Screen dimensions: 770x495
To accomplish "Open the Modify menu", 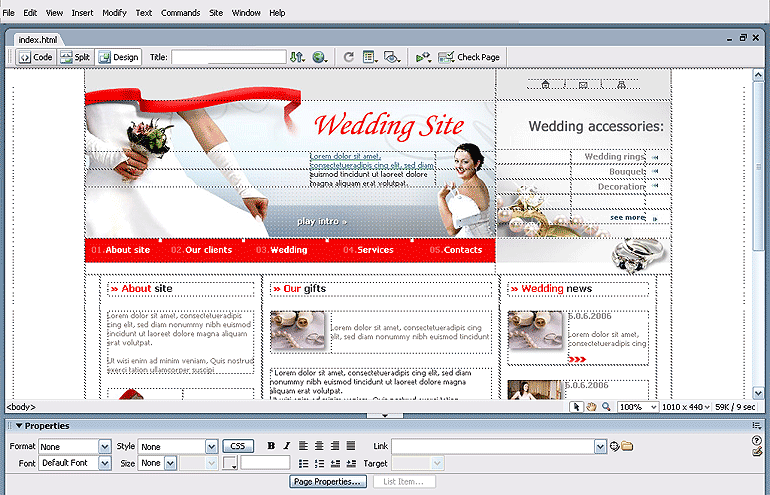I will point(114,13).
